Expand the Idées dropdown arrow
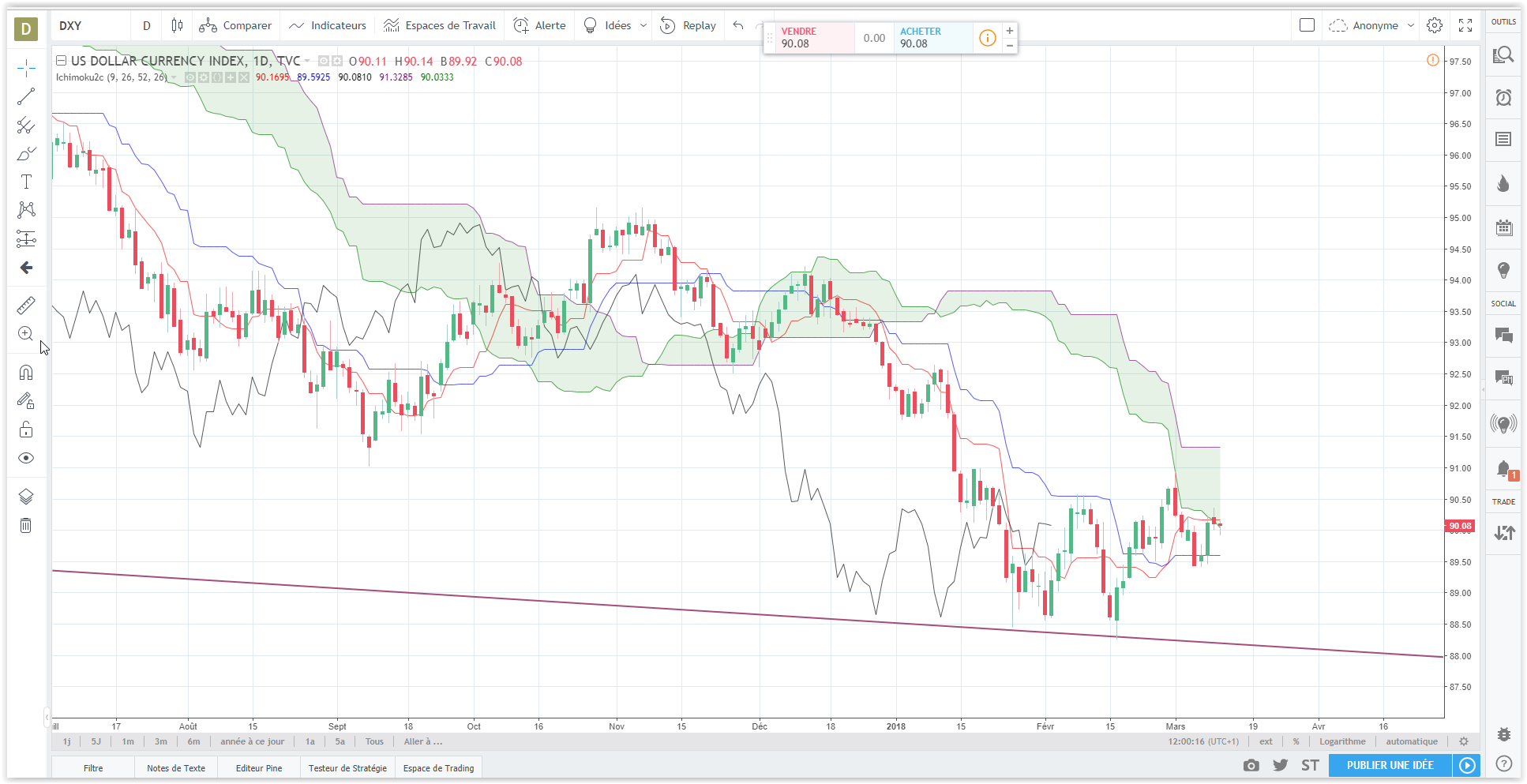The width and height of the screenshot is (1527, 784). pos(643,25)
